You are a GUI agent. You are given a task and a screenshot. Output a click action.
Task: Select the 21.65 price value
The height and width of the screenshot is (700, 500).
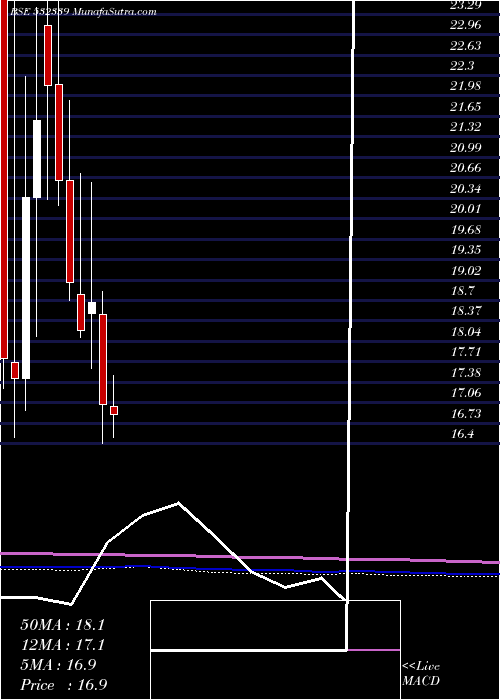[x=466, y=107]
